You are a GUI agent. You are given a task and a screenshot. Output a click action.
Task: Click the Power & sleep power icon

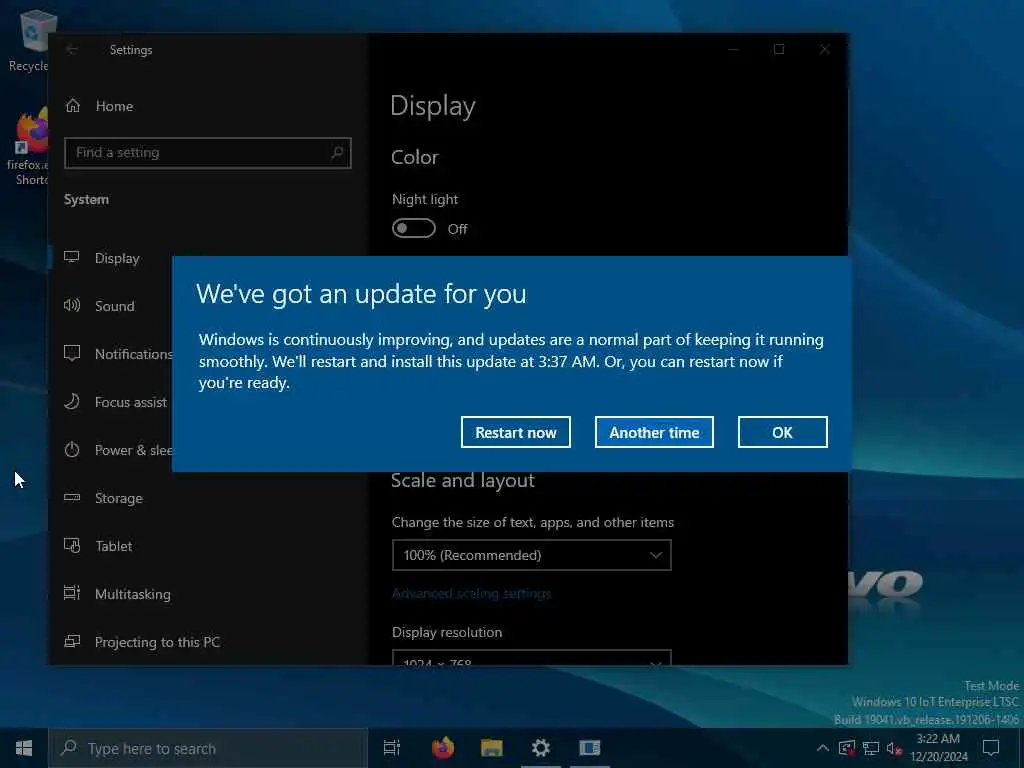[x=72, y=449]
